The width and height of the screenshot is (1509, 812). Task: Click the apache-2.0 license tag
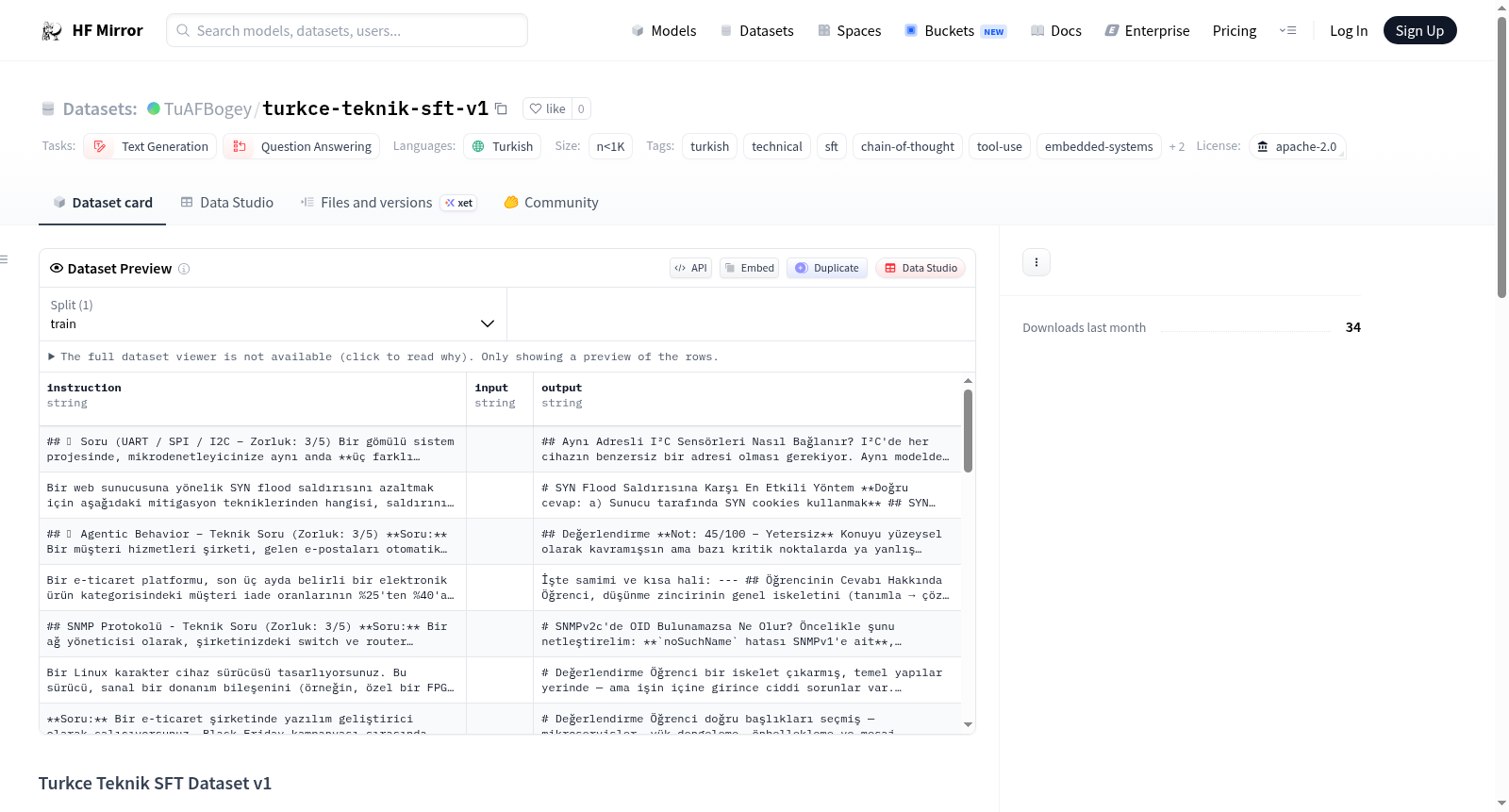(1297, 146)
